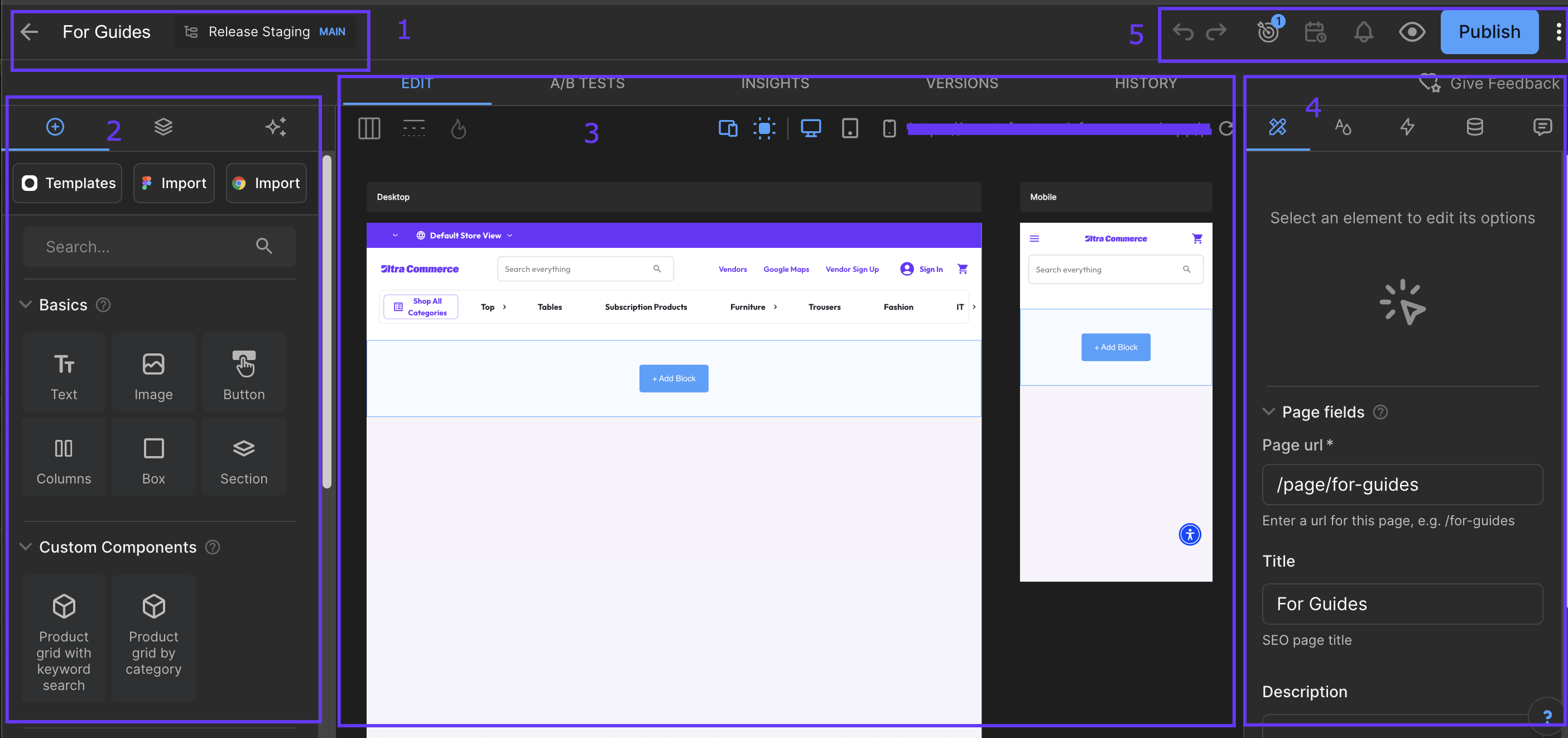
Task: Collapse the Custom Components section
Action: click(26, 547)
